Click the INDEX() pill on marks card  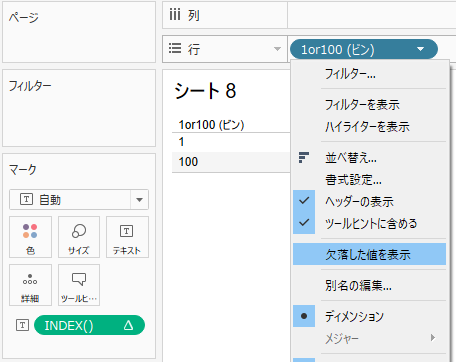tap(89, 325)
